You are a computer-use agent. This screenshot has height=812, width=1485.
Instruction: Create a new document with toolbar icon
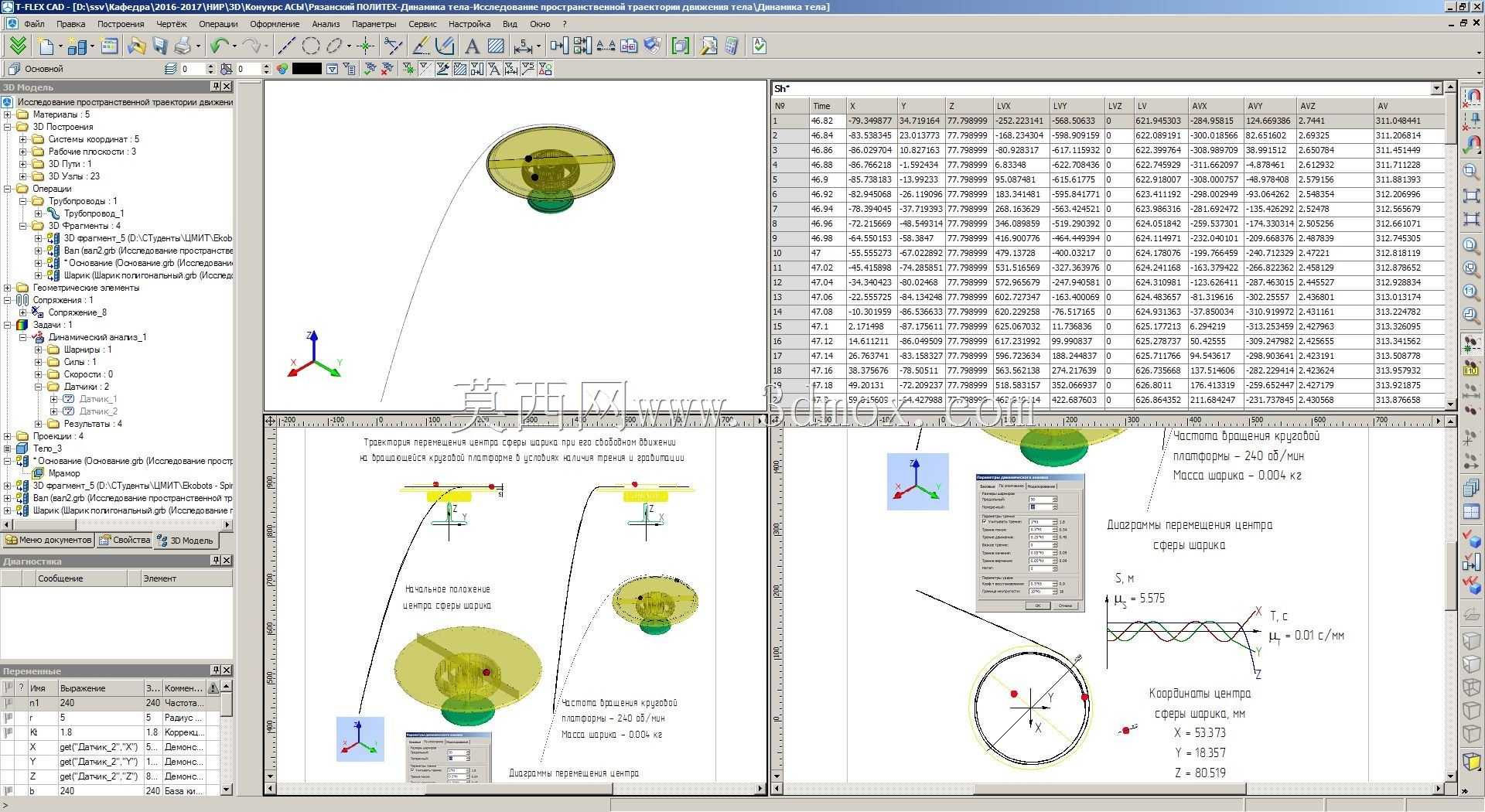(46, 46)
